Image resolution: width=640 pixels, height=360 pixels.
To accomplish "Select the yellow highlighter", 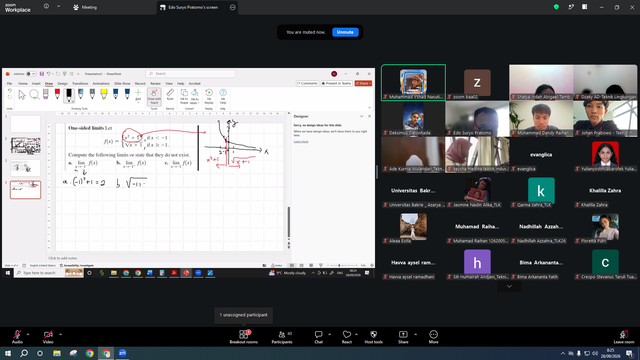I will [x=104, y=95].
